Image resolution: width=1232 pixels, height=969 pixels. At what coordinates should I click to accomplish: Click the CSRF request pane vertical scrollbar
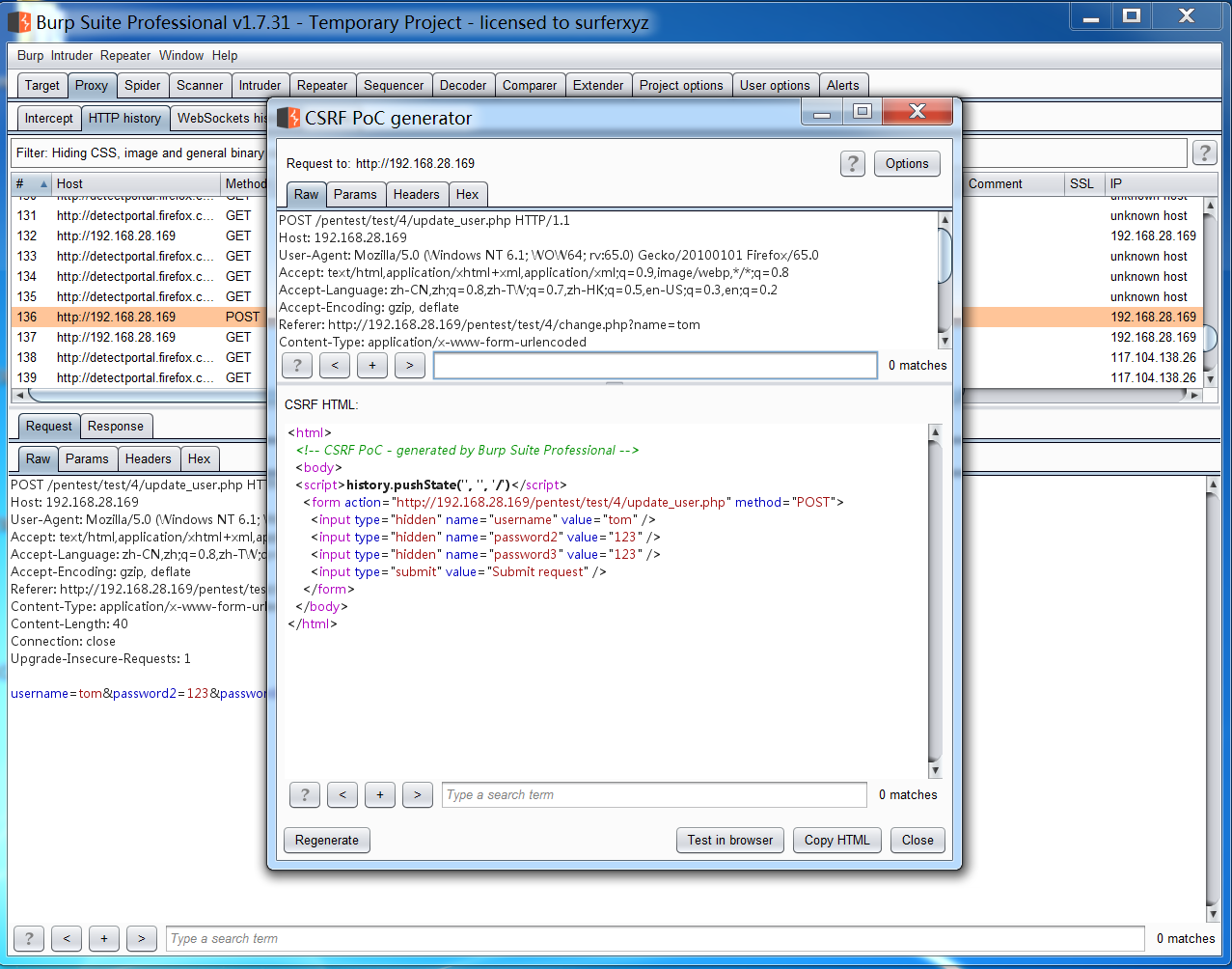(x=945, y=280)
